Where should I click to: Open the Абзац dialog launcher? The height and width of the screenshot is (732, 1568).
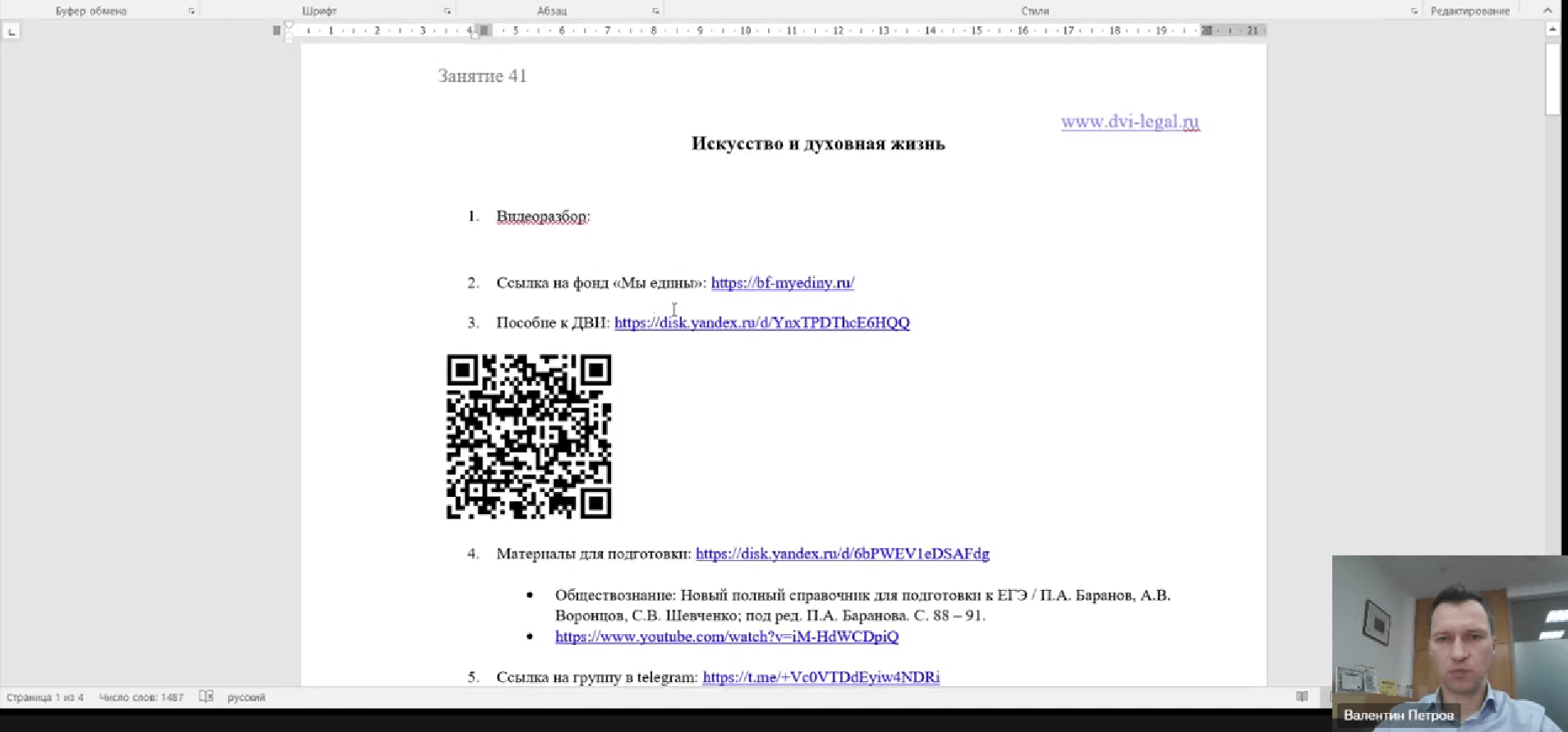click(x=655, y=12)
